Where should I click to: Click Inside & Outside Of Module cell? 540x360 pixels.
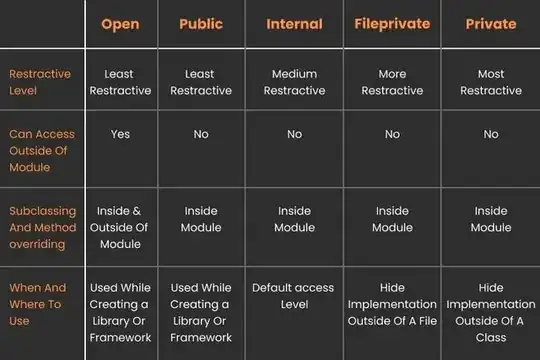[x=119, y=227]
